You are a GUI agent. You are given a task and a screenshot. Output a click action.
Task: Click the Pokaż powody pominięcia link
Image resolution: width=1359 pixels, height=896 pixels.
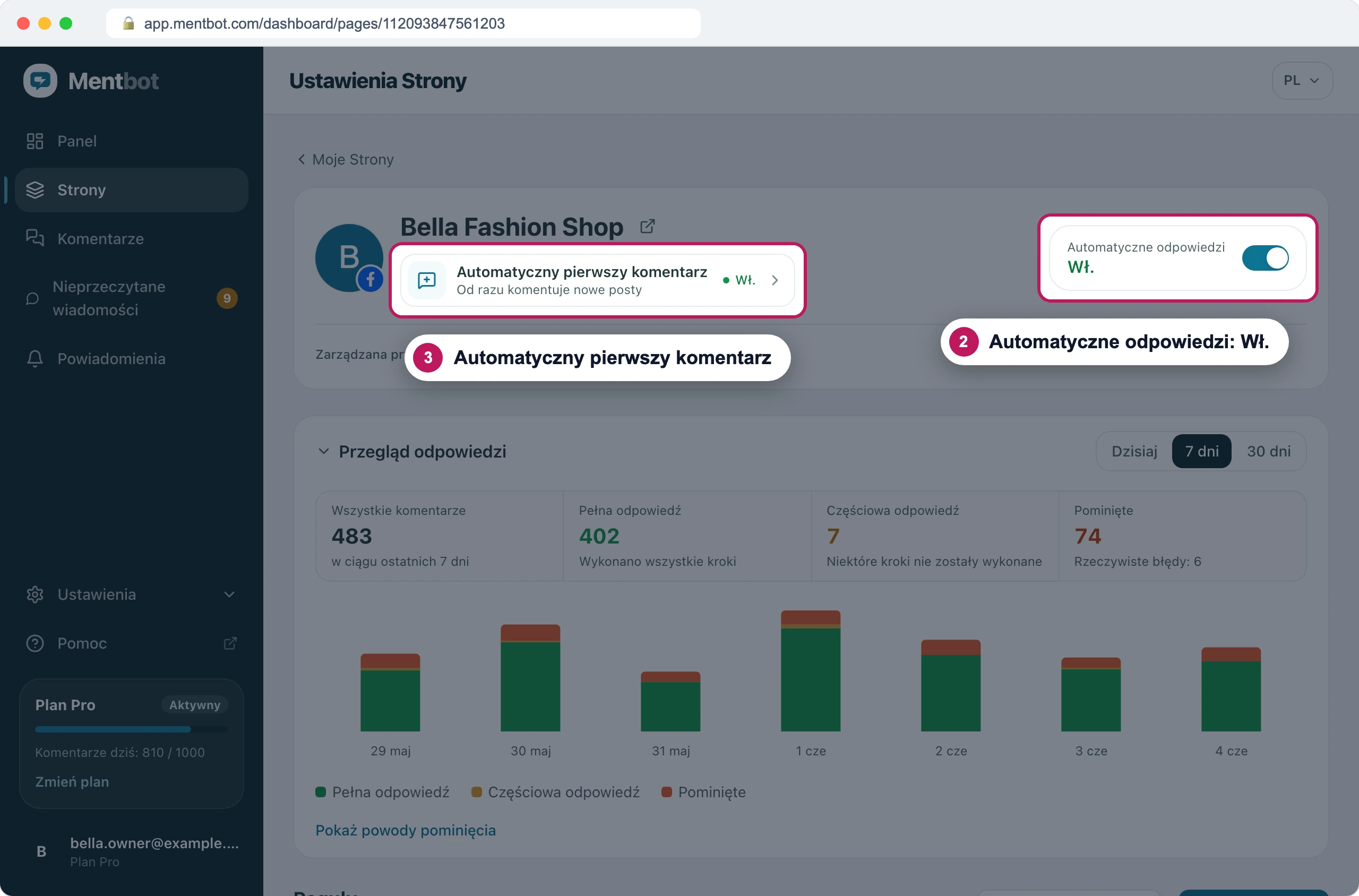(405, 830)
